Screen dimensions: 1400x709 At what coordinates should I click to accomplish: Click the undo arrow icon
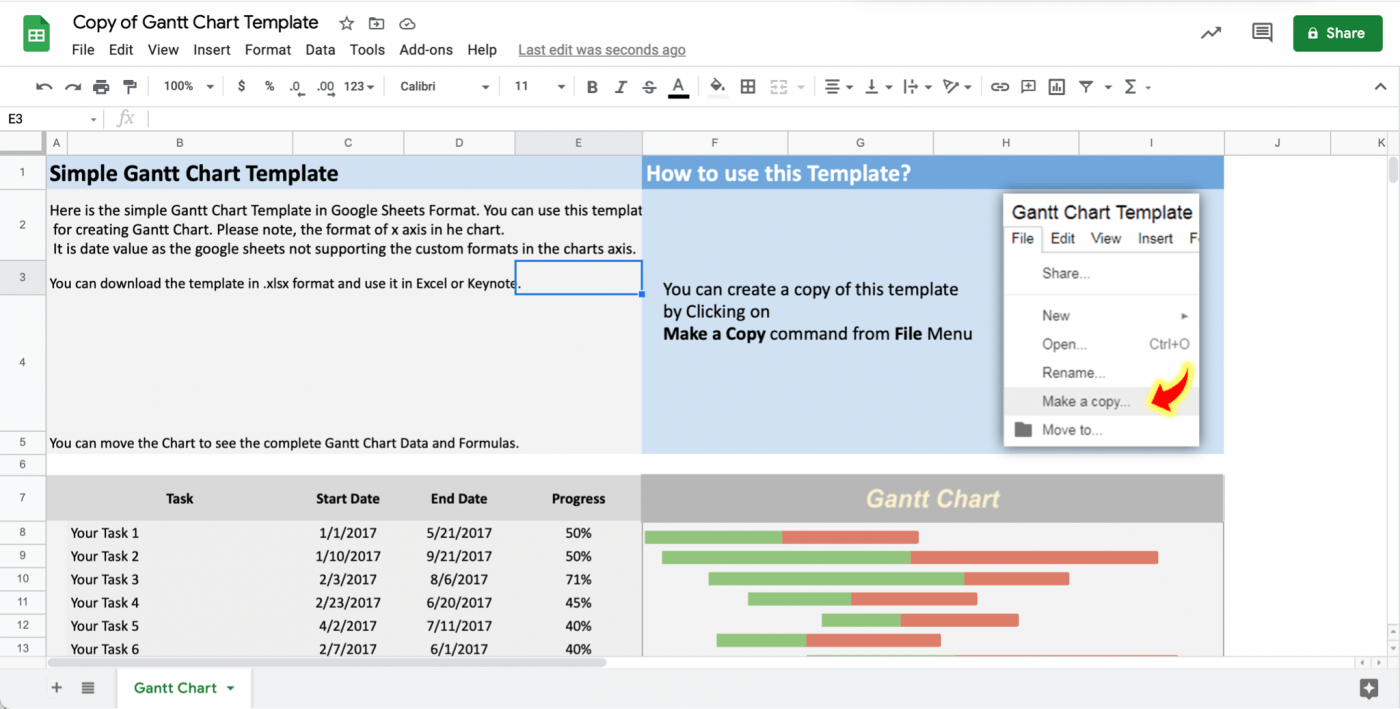pos(44,87)
